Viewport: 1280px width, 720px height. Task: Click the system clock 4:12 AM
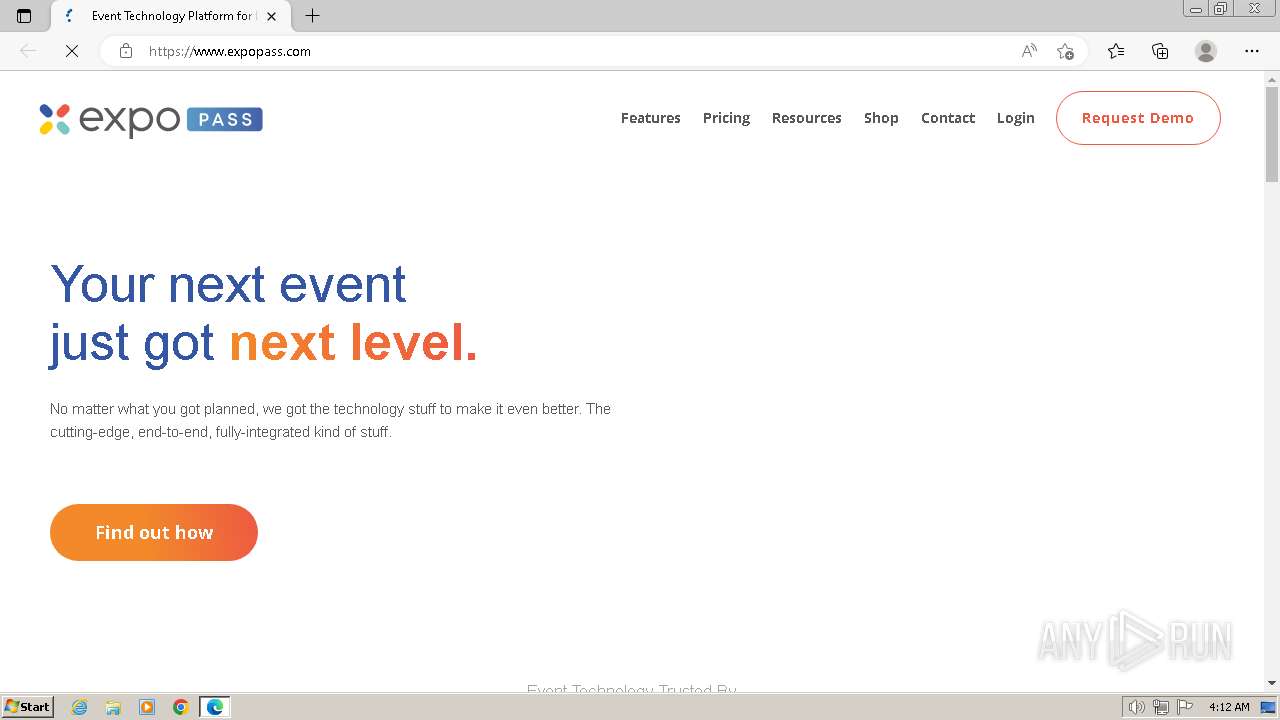click(1229, 707)
